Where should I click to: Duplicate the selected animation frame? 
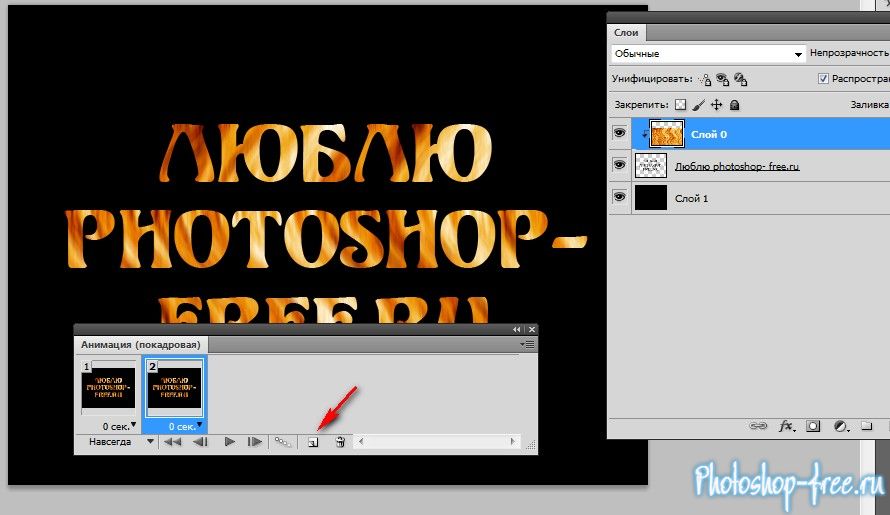click(x=312, y=441)
